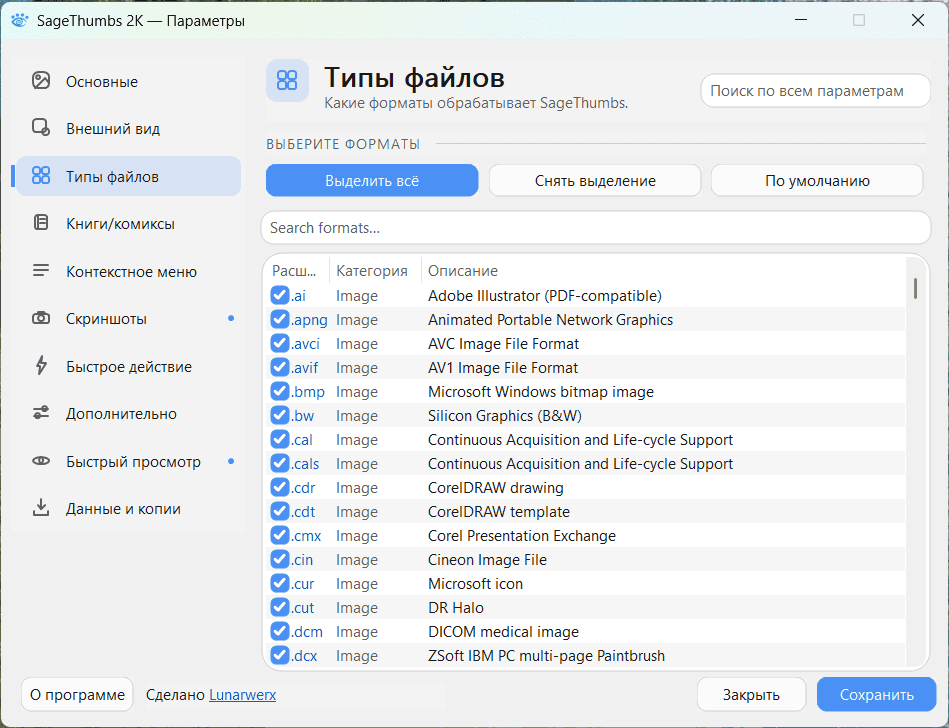Click the Основные sidebar icon
The height and width of the screenshot is (728, 949).
(41, 80)
